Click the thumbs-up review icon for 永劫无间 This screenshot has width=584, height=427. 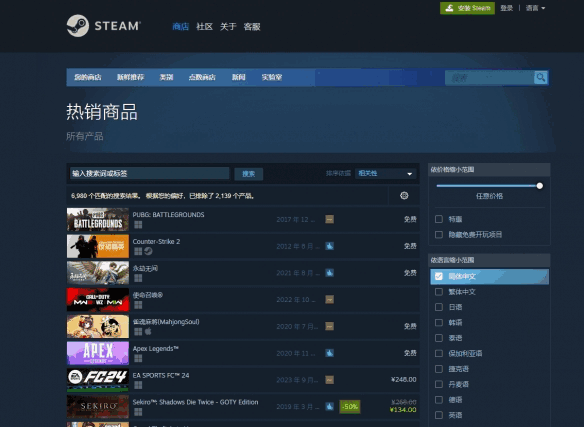[330, 273]
